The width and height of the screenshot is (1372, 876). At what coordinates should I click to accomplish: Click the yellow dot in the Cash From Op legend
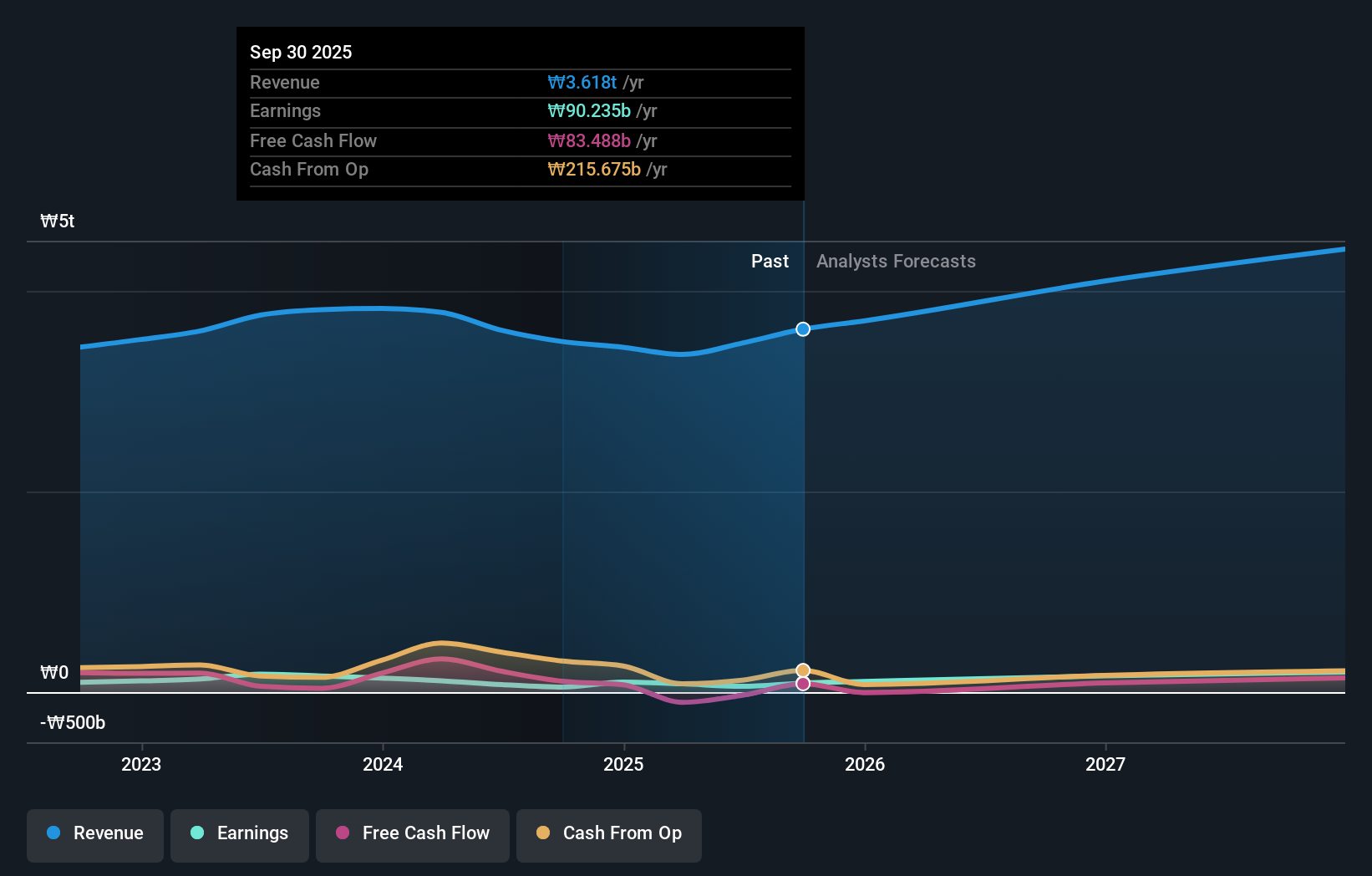[x=544, y=833]
